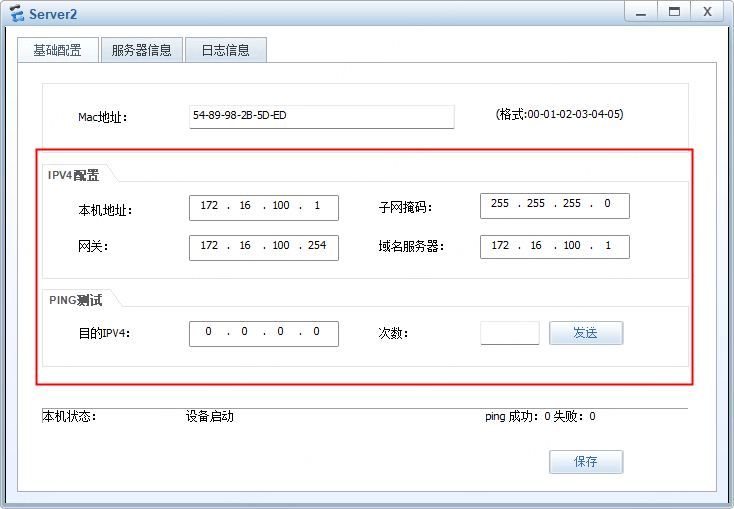Click the 本机地址 label

click(105, 210)
